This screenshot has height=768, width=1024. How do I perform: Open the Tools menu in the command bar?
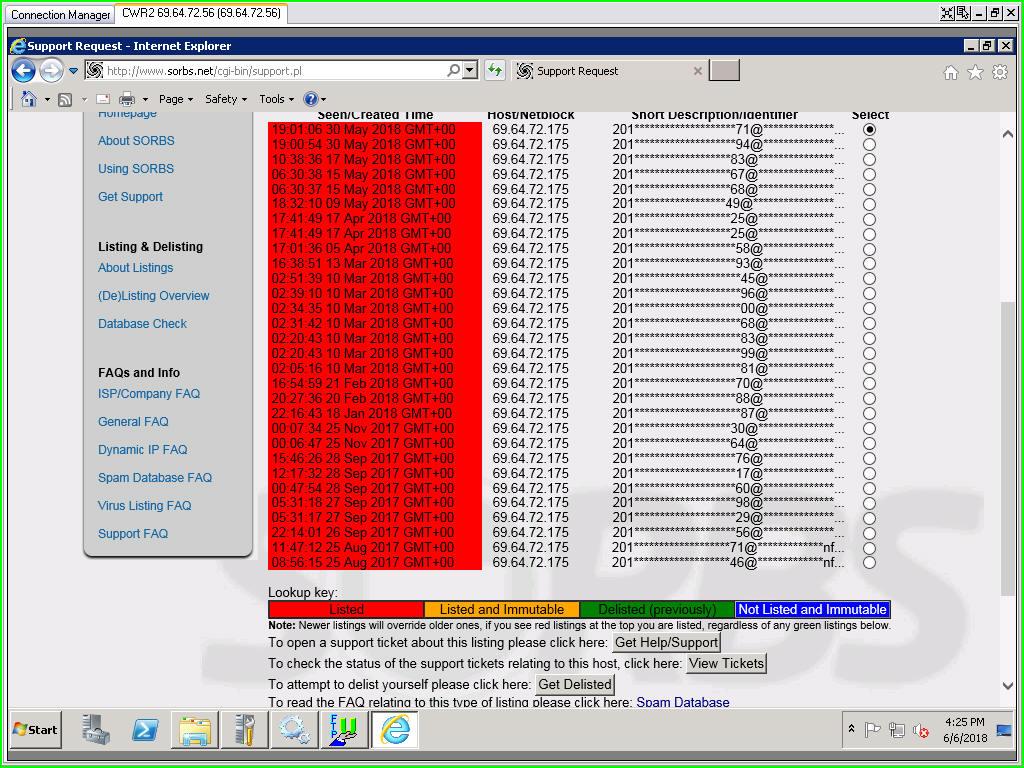coord(276,99)
